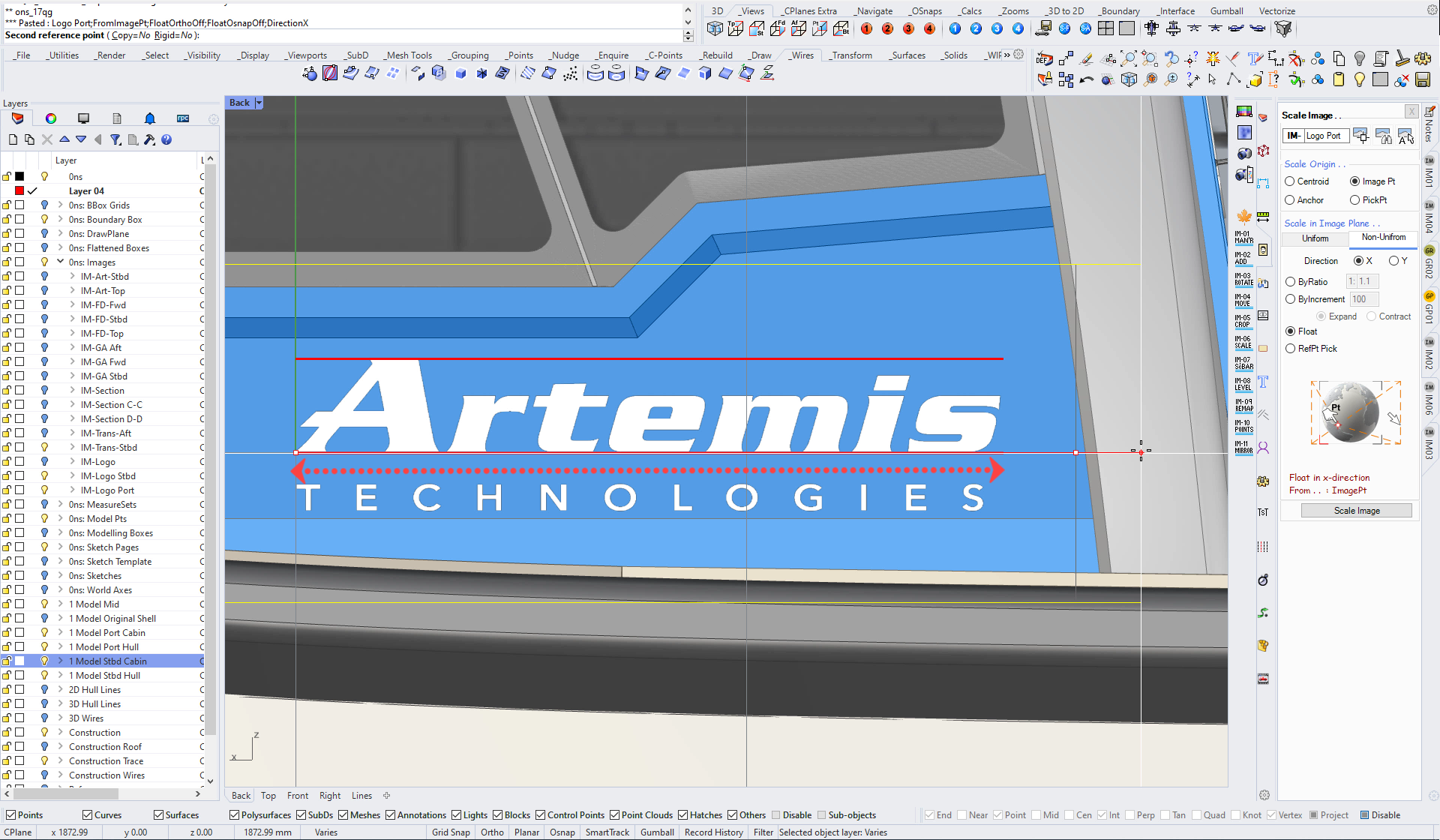The height and width of the screenshot is (840, 1440).
Task: Select IM-11 MIRROR tool icon
Action: 1243,448
